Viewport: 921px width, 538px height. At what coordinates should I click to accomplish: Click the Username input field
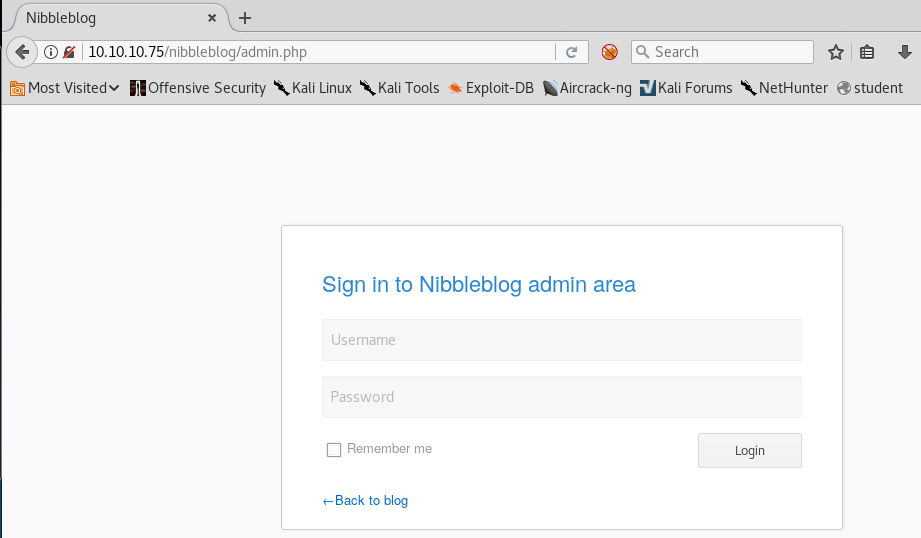(561, 340)
